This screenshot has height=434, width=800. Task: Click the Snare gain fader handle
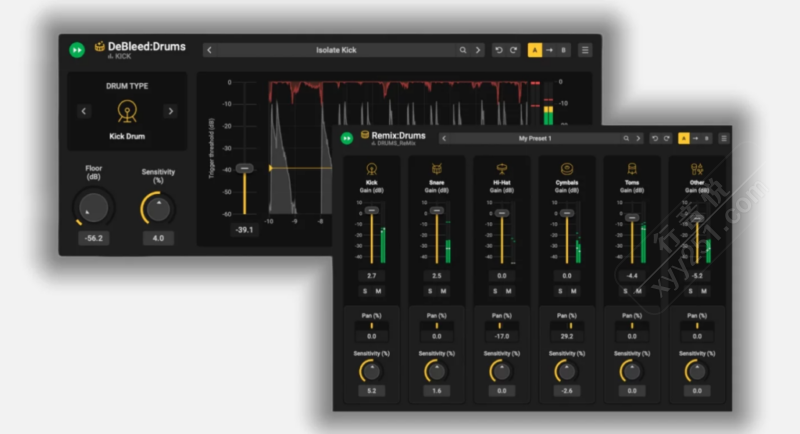click(x=437, y=210)
